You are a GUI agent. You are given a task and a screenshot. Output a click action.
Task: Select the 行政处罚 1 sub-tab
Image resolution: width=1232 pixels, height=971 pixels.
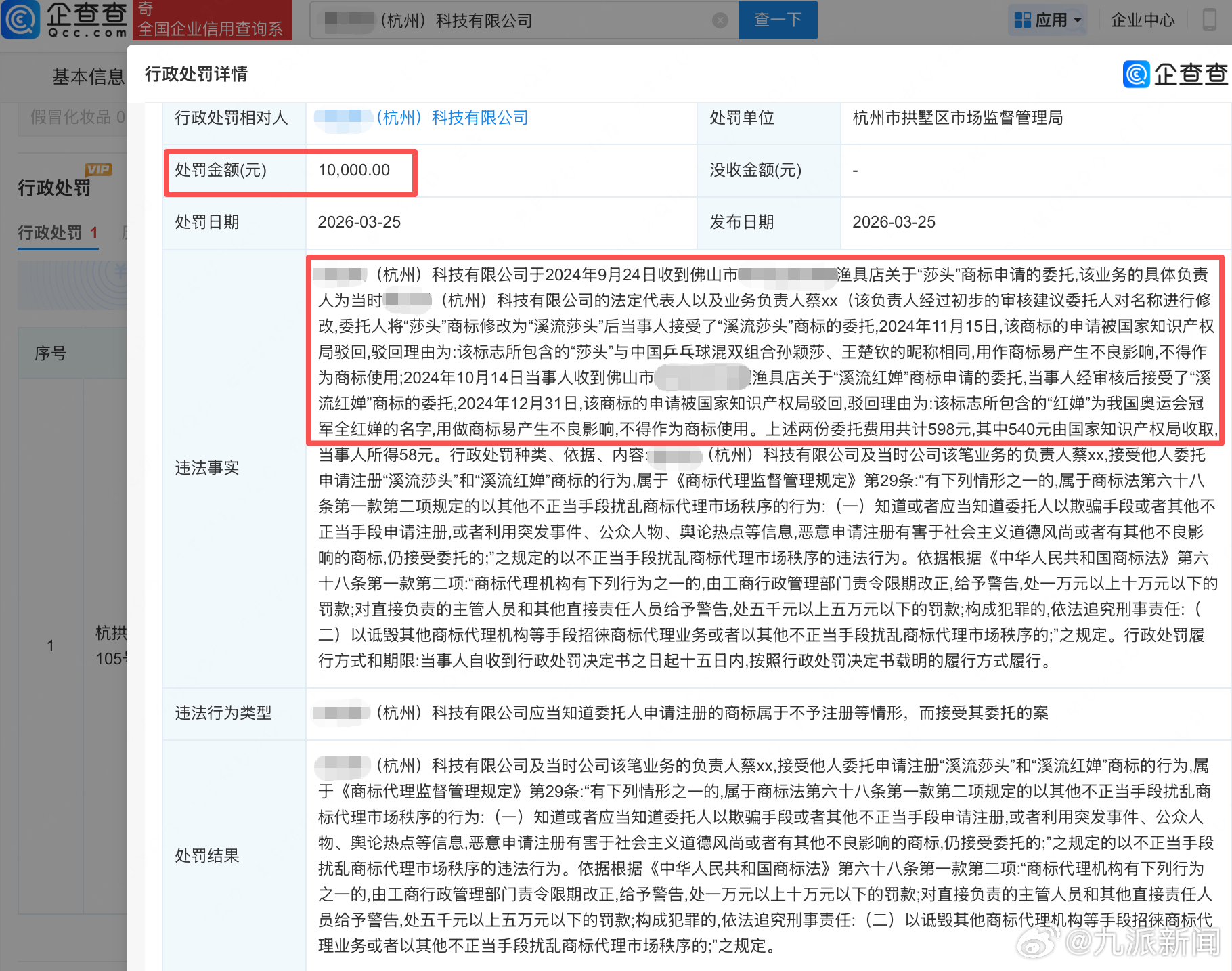click(x=58, y=233)
